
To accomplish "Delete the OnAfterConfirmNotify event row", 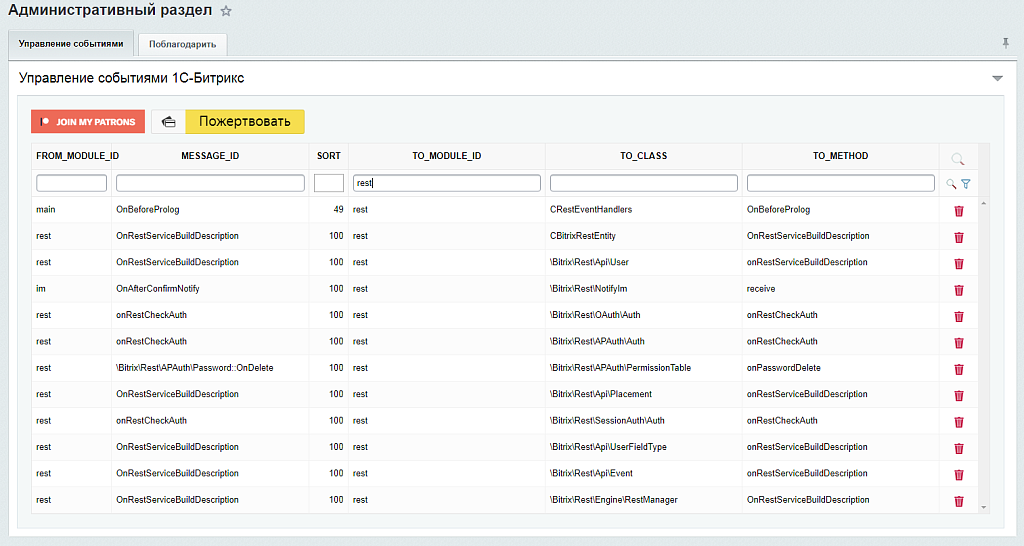I will [x=958, y=290].
